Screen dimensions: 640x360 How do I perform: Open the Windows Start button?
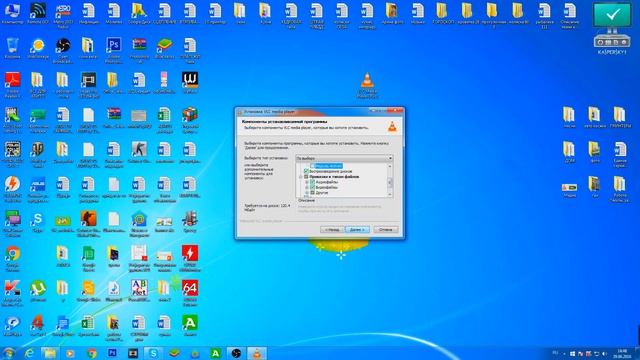point(9,353)
